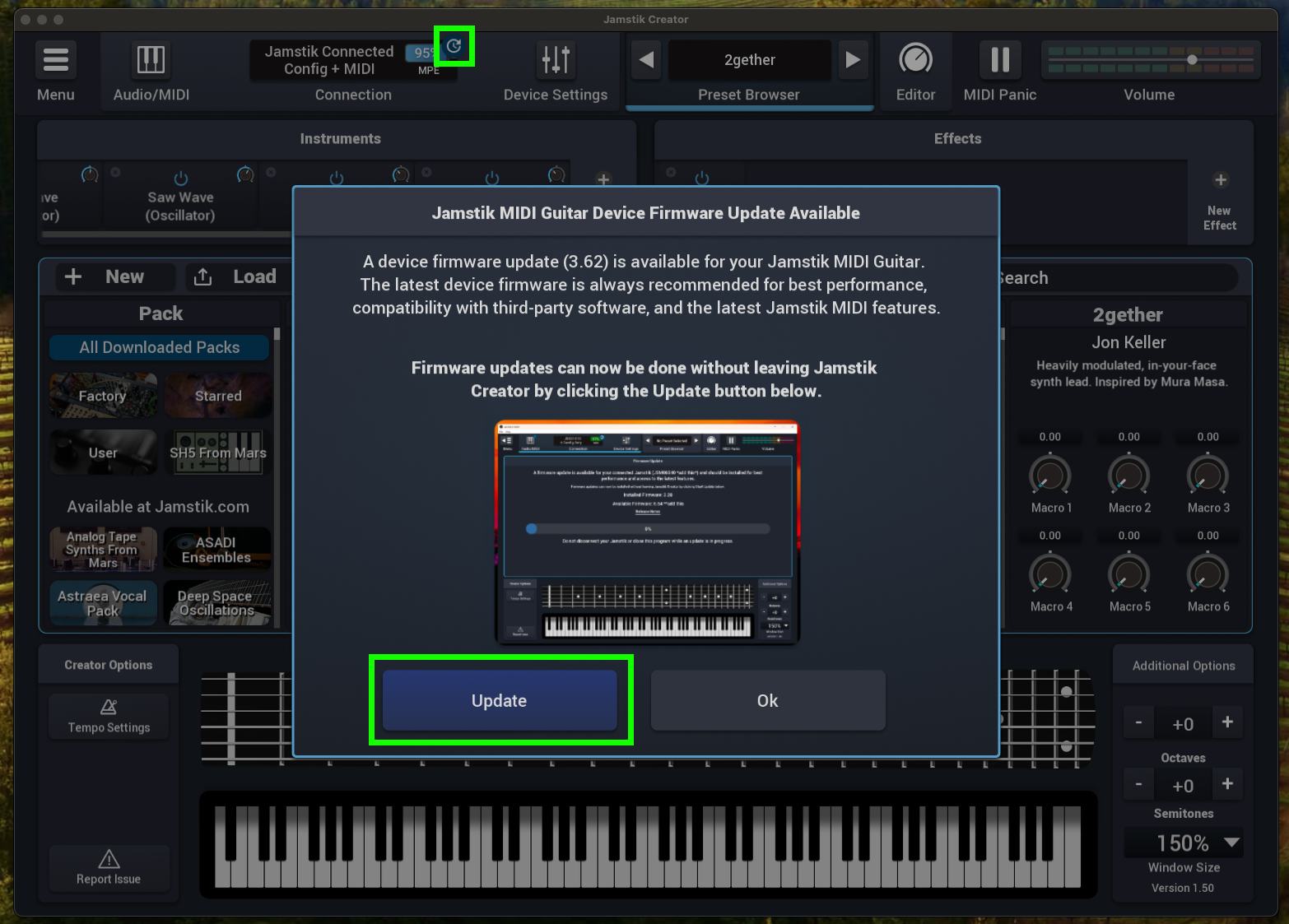This screenshot has width=1289, height=924.
Task: Open the hamburger Menu icon
Action: 55,60
